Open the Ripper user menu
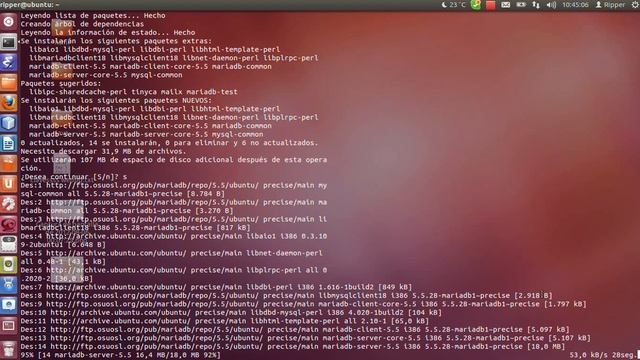 tap(610, 5)
